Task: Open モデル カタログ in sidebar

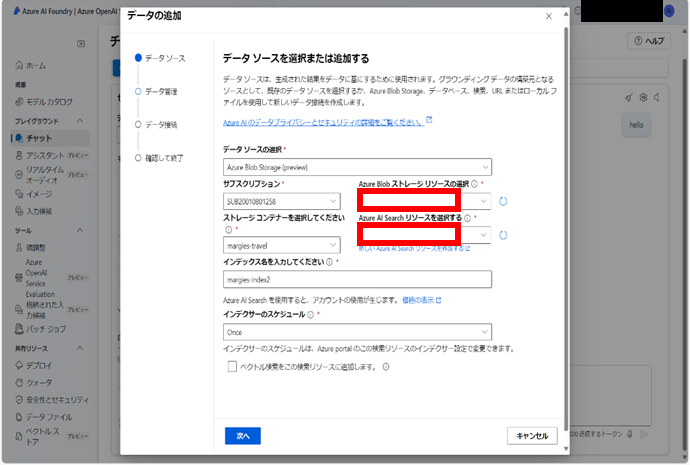Action: tap(49, 102)
